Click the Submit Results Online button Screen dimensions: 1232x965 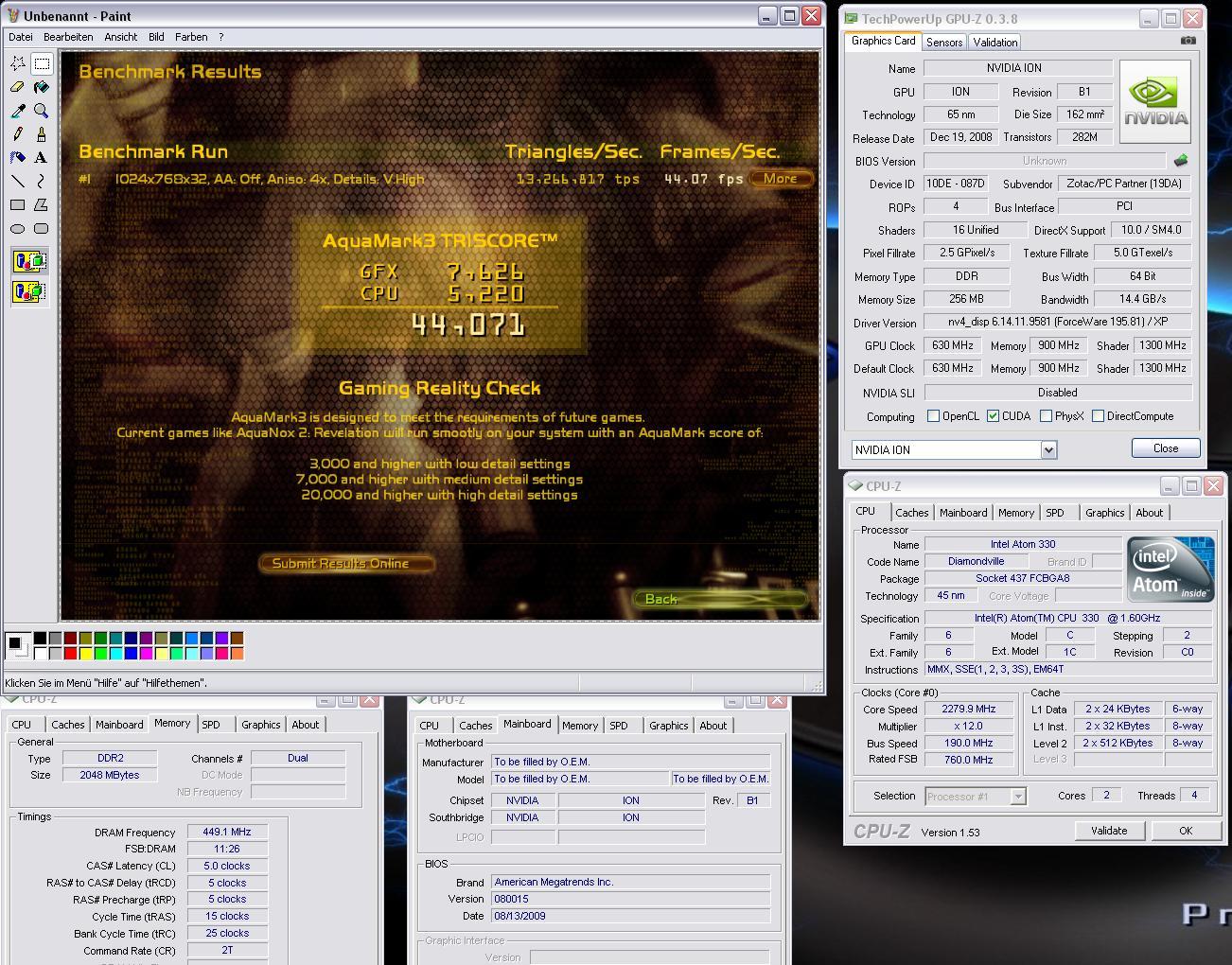tap(345, 563)
